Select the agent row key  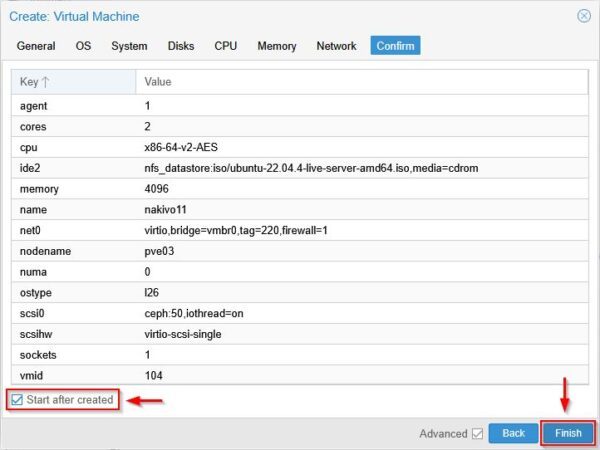pos(33,106)
